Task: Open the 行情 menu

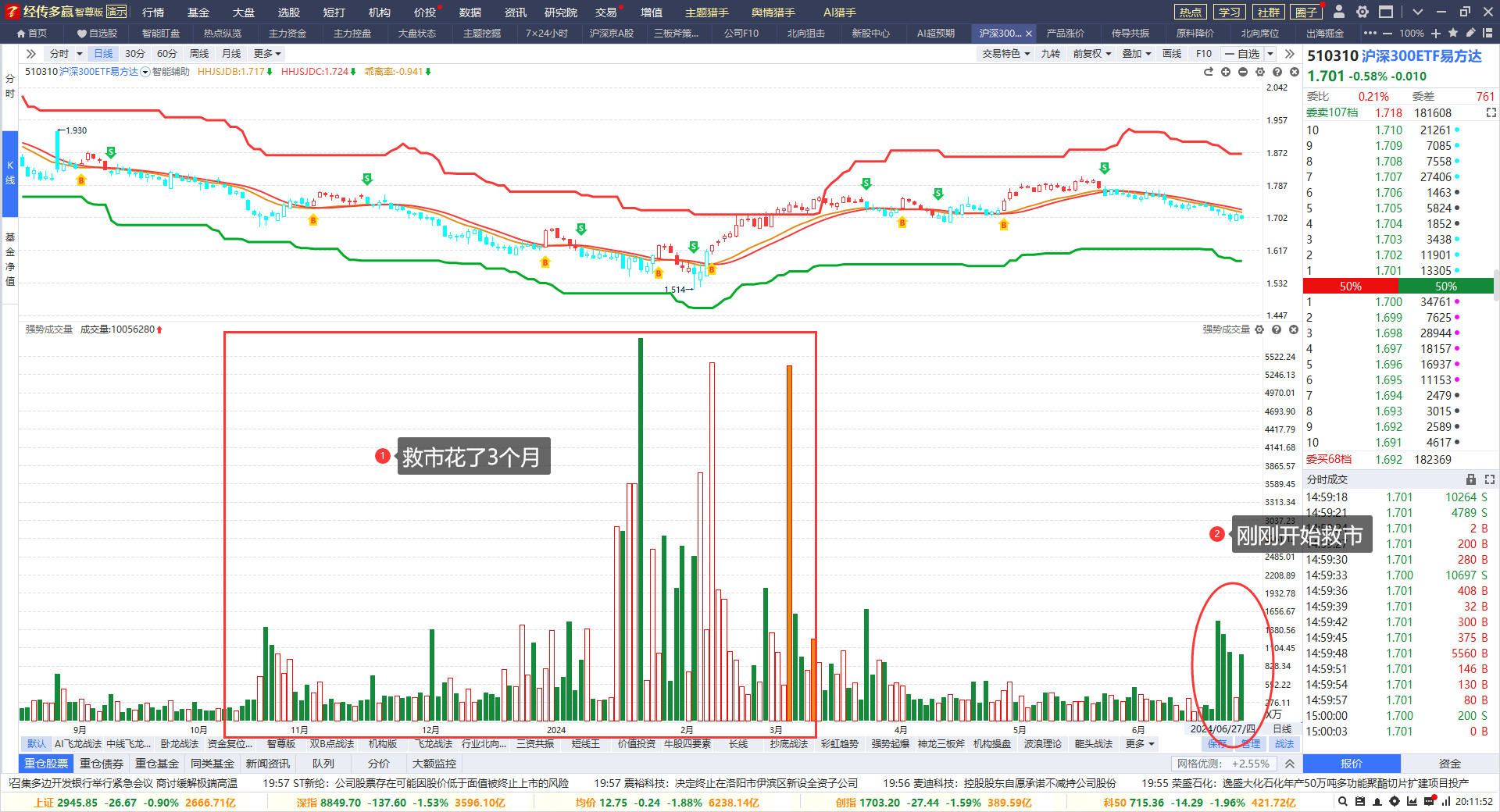Action: tap(154, 12)
